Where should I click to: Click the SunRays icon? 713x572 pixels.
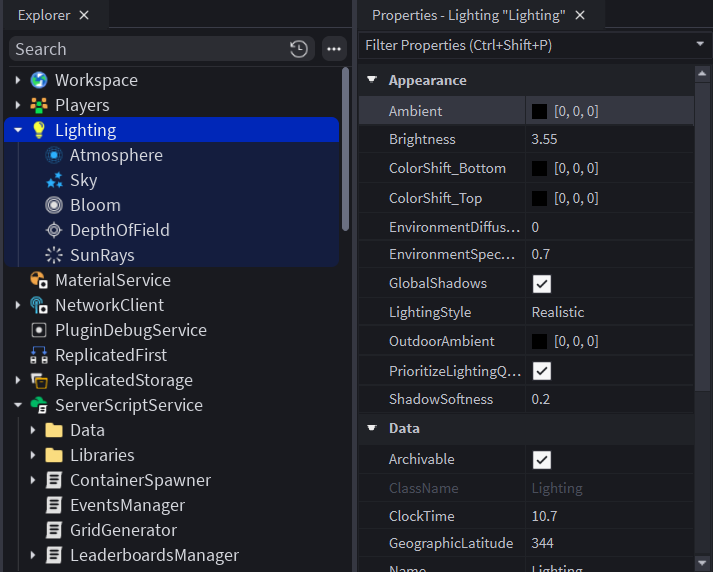coord(54,255)
